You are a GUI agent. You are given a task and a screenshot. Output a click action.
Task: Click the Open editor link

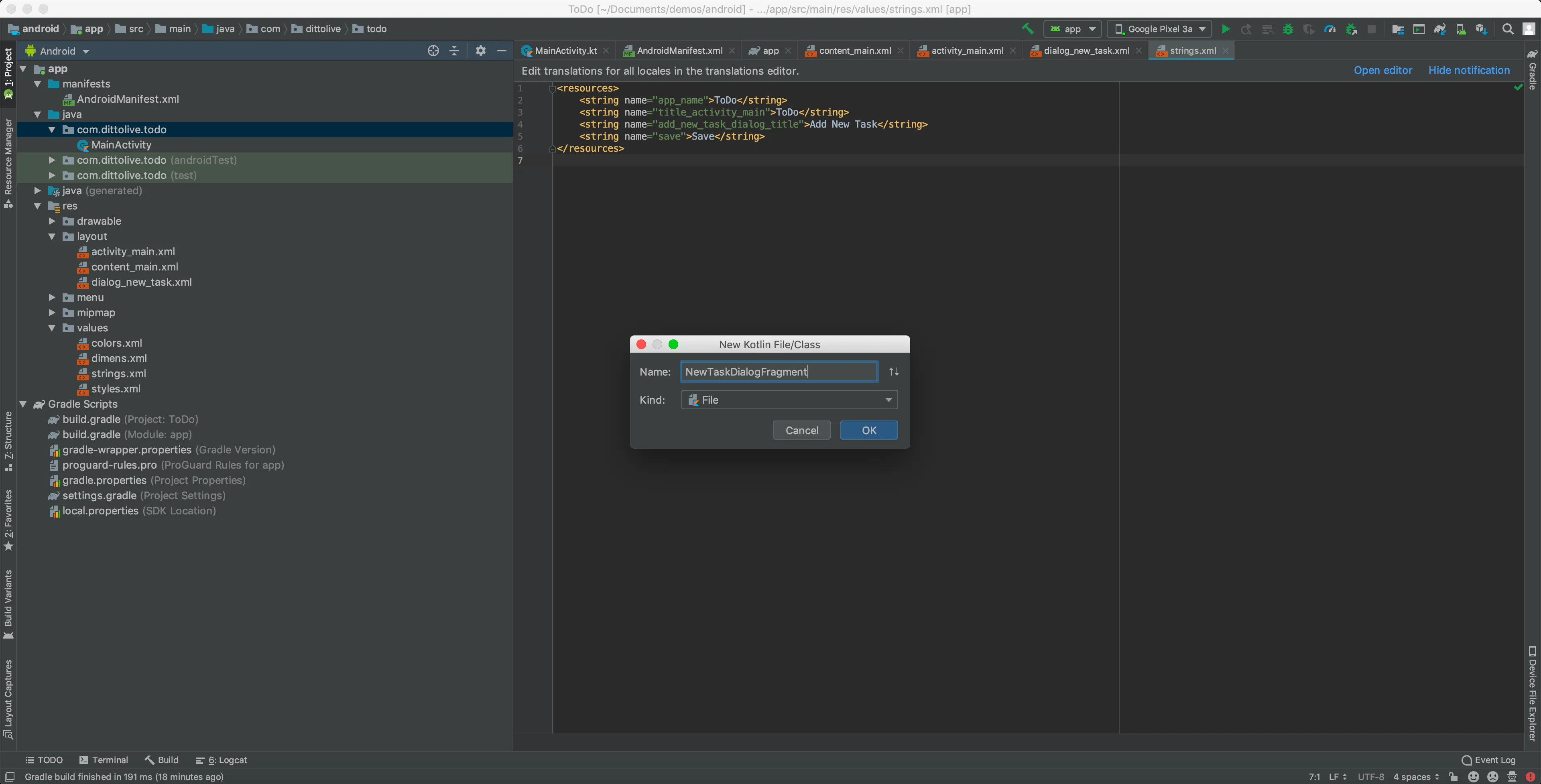(x=1382, y=71)
